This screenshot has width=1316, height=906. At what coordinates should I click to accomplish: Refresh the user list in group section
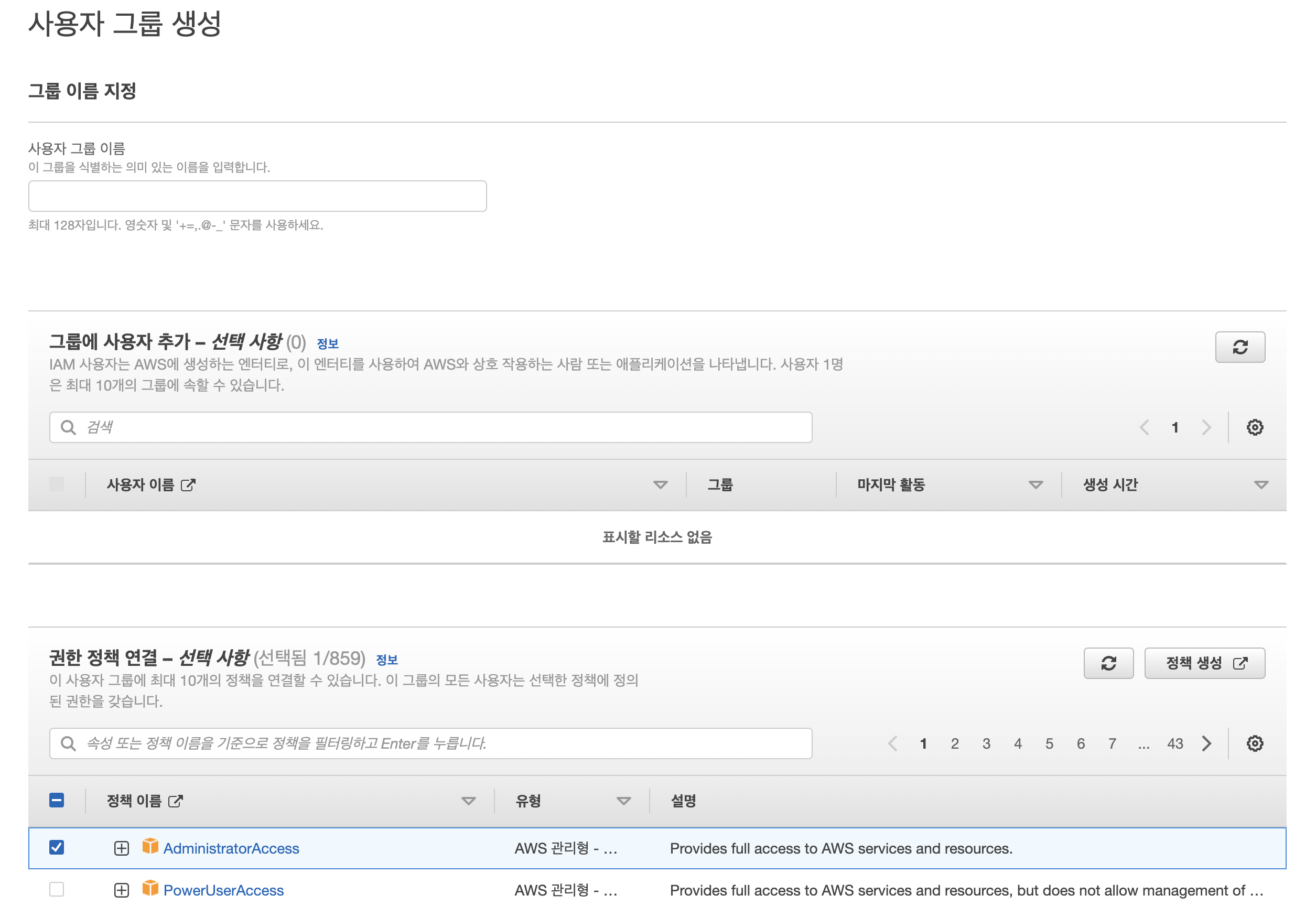click(x=1239, y=347)
